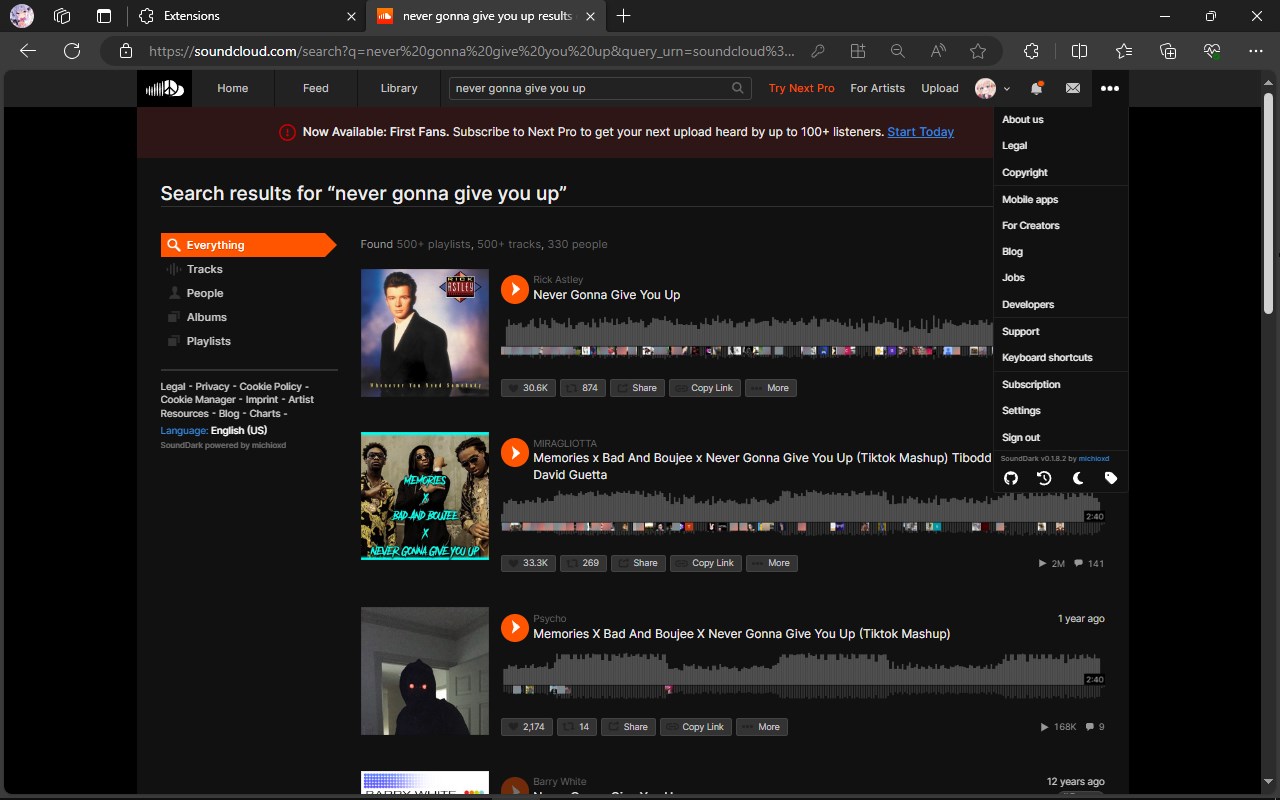Open Developers from the dropdown menu

(x=1061, y=305)
